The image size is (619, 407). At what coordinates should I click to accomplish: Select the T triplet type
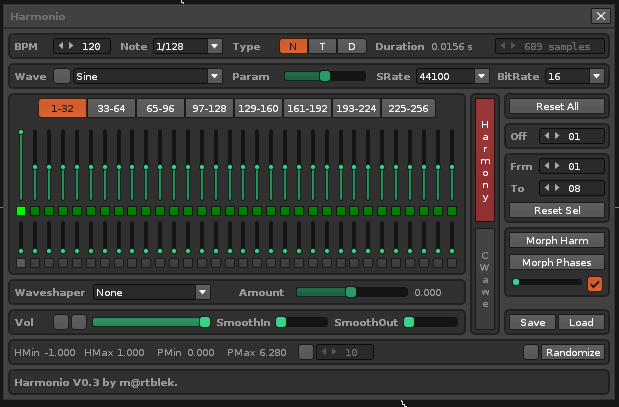(x=322, y=46)
